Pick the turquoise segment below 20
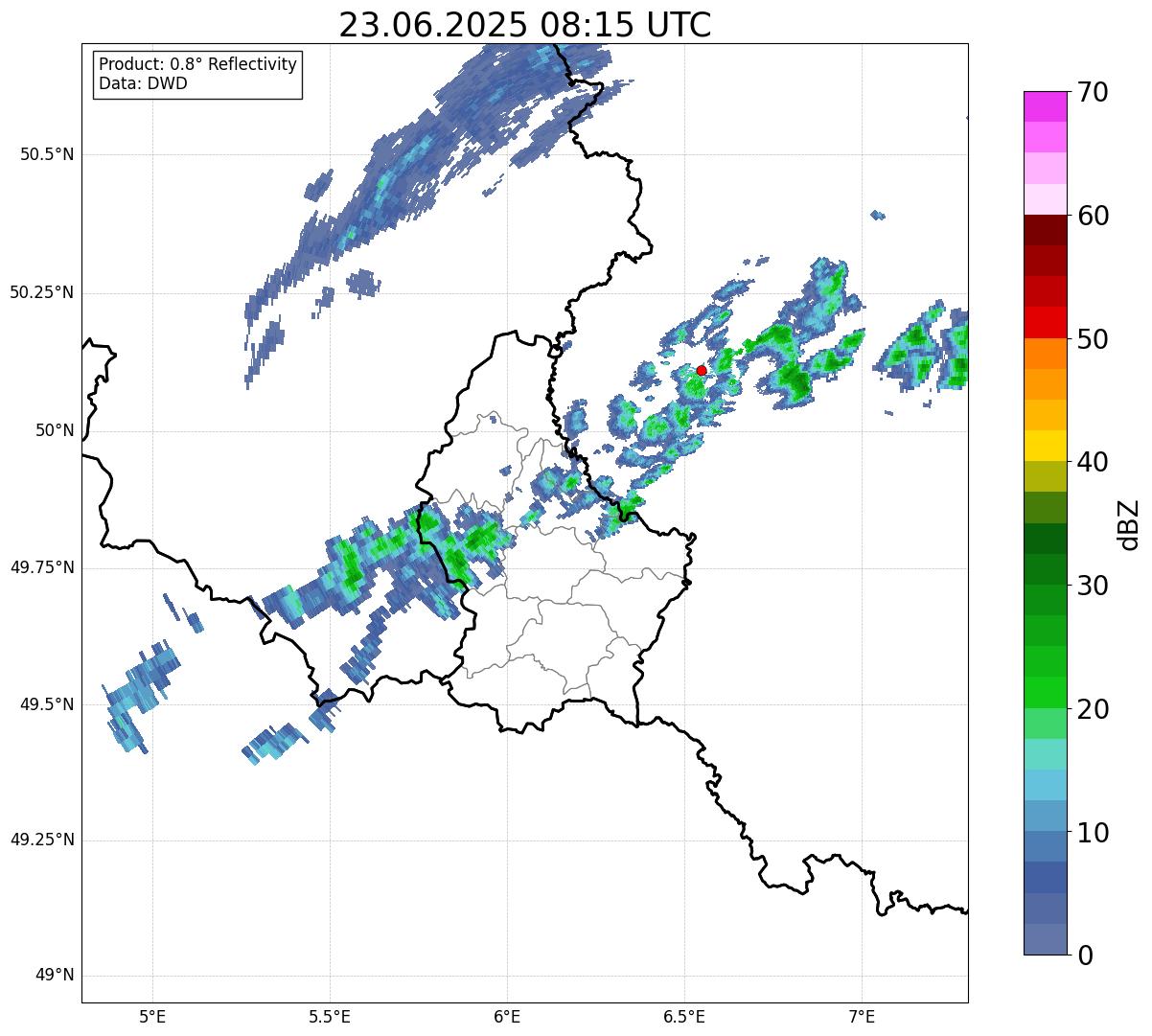 point(1045,754)
